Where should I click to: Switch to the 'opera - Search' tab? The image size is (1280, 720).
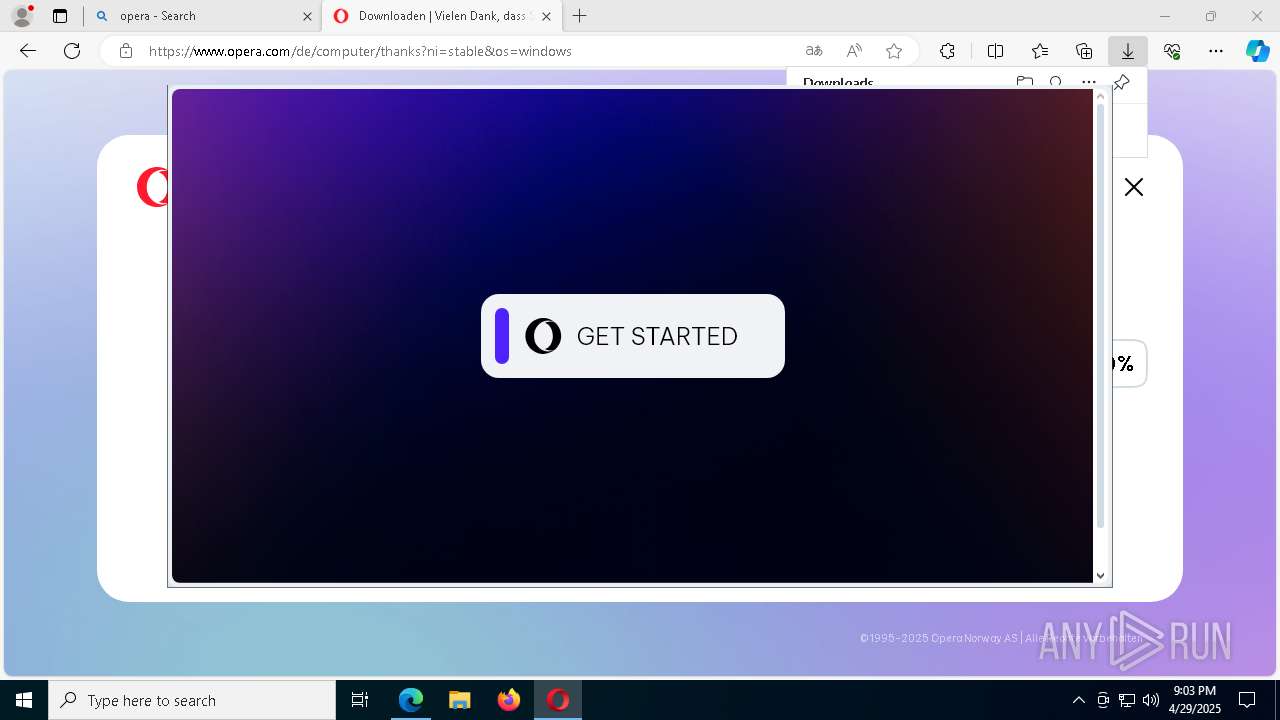pyautogui.click(x=203, y=16)
